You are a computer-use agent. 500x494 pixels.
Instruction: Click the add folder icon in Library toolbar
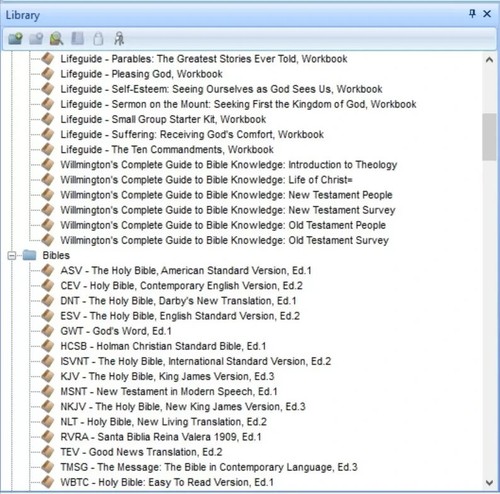pyautogui.click(x=15, y=39)
